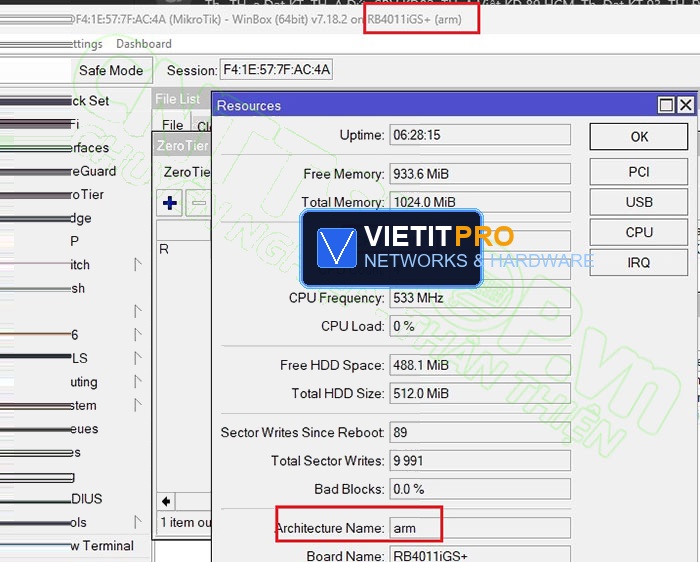This screenshot has height=562, width=700.
Task: Select the File tab in File List window
Action: coord(173,125)
